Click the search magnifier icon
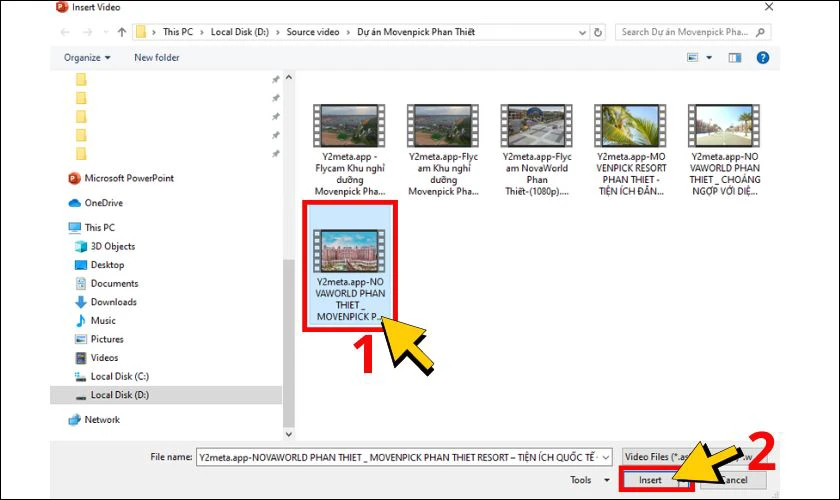This screenshot has width=840, height=500. click(760, 32)
